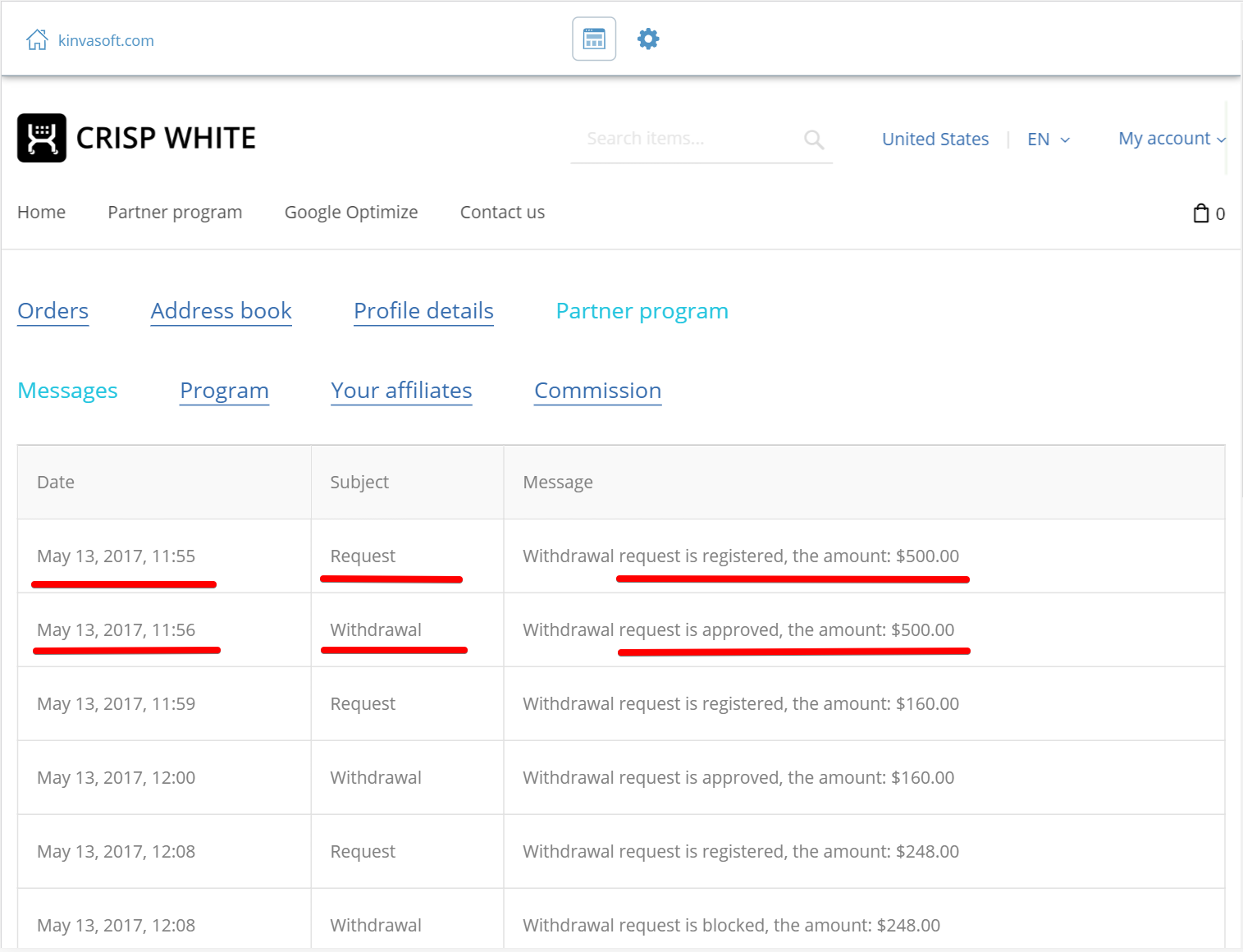Switch to the Orders tab
Image resolution: width=1243 pixels, height=952 pixels.
[53, 311]
